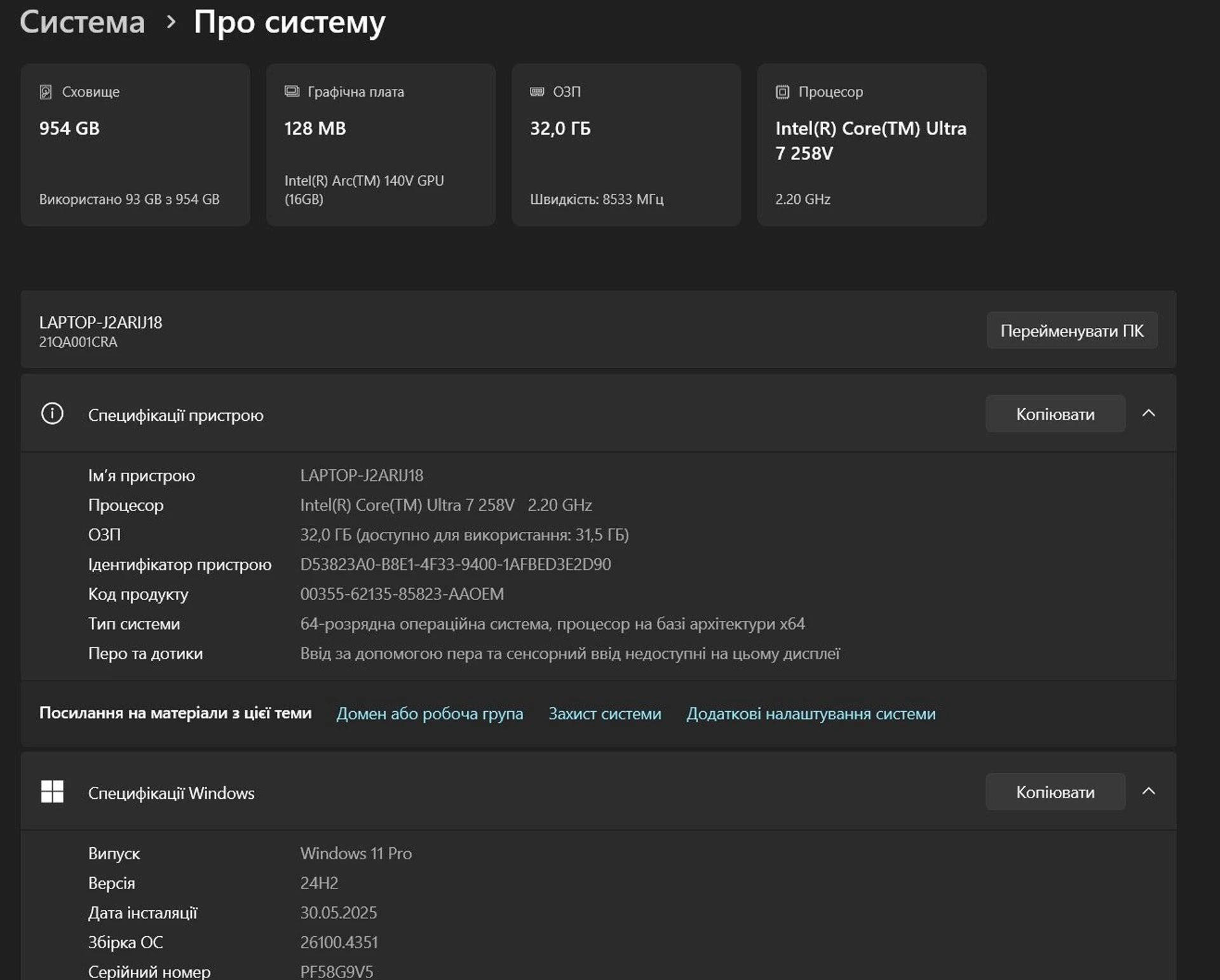Click the info icon beside Специфікації пристрою
The image size is (1220, 980).
pyautogui.click(x=52, y=414)
